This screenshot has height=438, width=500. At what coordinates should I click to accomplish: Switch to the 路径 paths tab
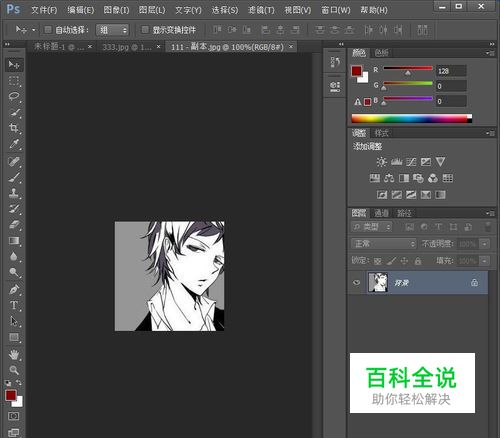point(404,213)
